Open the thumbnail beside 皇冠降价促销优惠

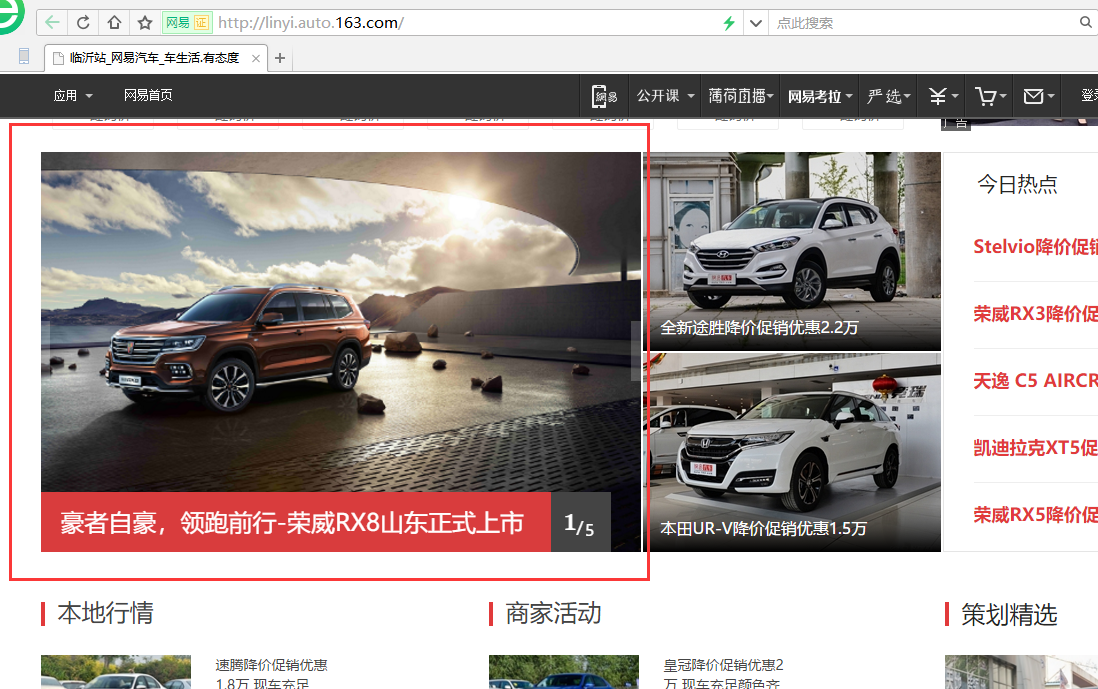564,672
